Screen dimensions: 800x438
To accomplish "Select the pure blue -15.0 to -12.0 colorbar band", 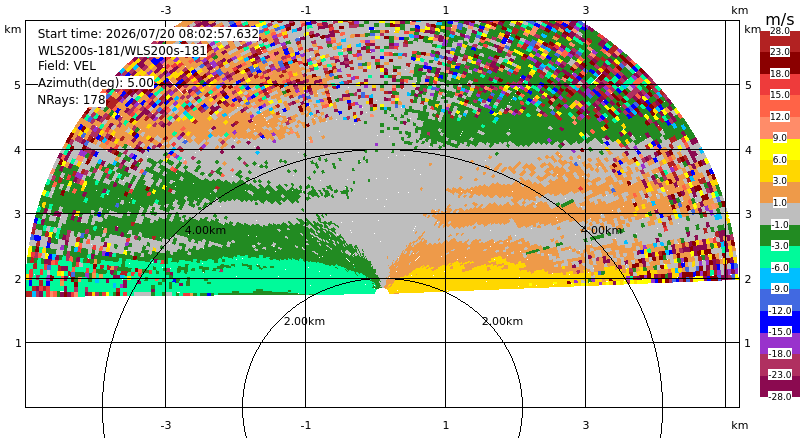I will [x=780, y=322].
